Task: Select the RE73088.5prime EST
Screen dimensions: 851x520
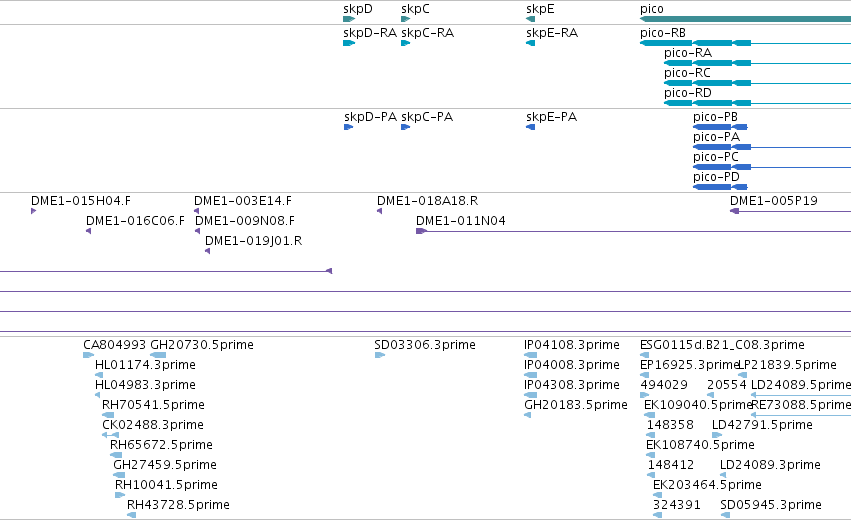Action: tap(801, 415)
